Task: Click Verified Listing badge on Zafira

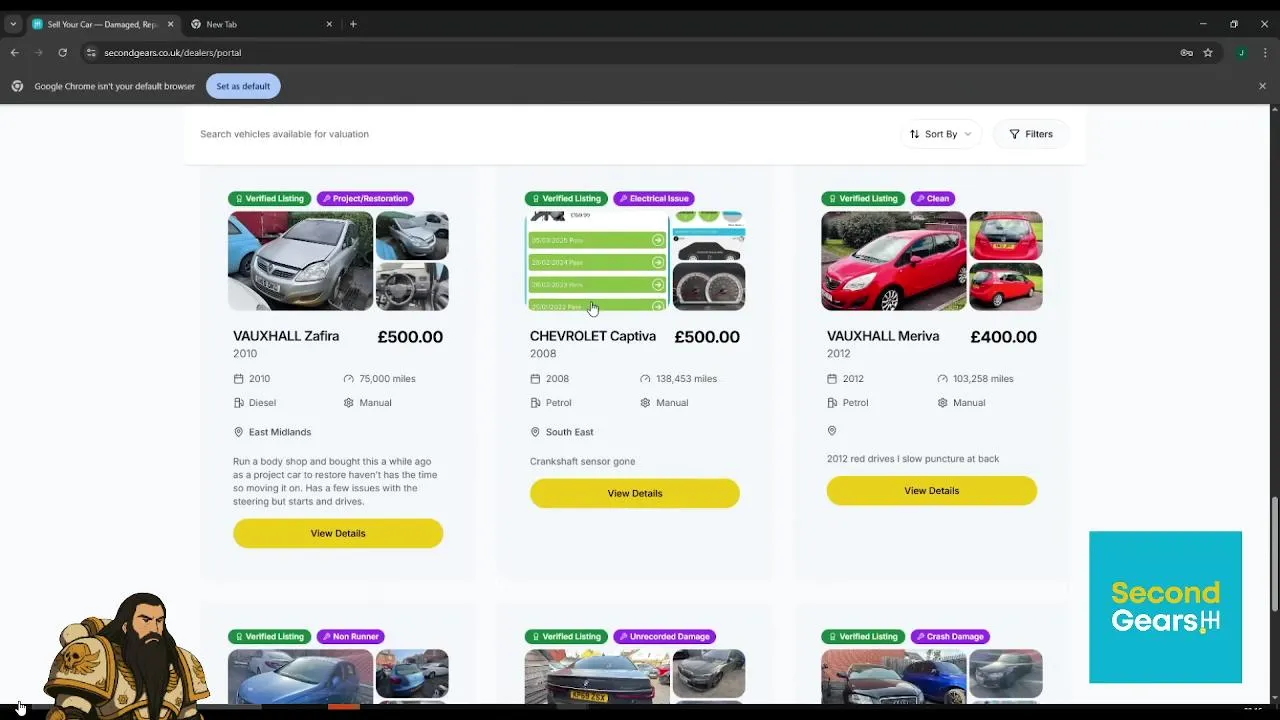Action: point(269,198)
